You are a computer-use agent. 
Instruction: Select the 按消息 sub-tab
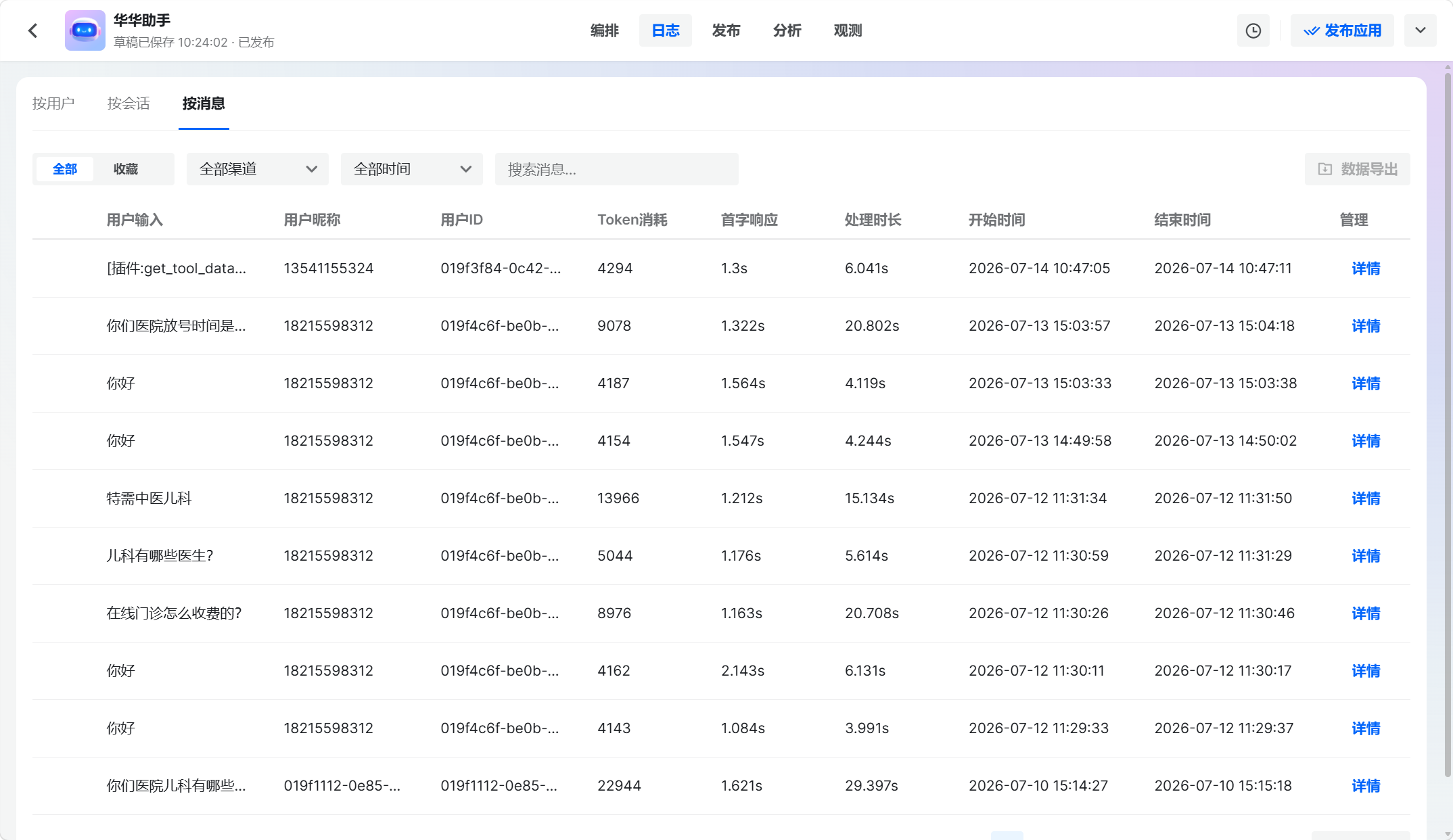204,103
